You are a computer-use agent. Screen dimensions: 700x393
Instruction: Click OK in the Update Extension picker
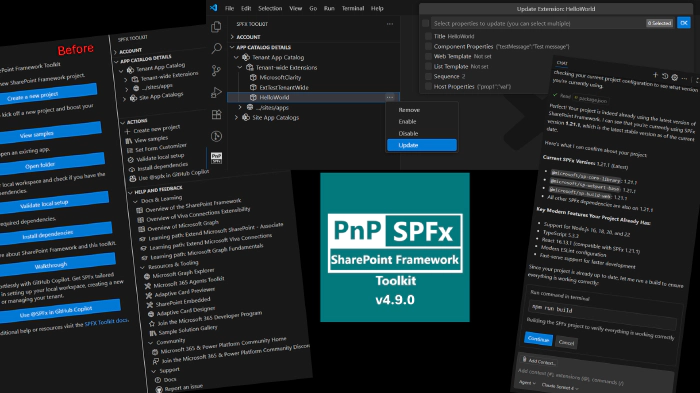click(x=683, y=23)
